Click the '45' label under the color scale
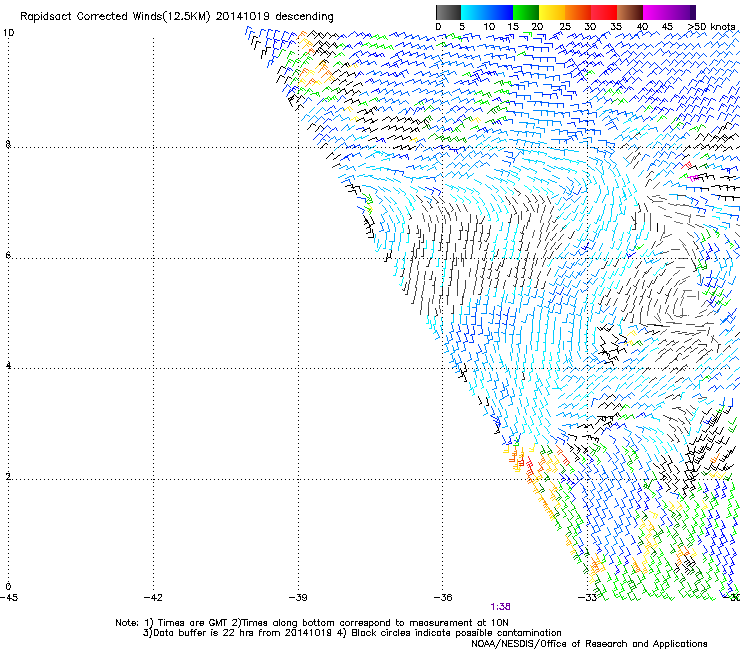This screenshot has width=740, height=650. point(667,27)
